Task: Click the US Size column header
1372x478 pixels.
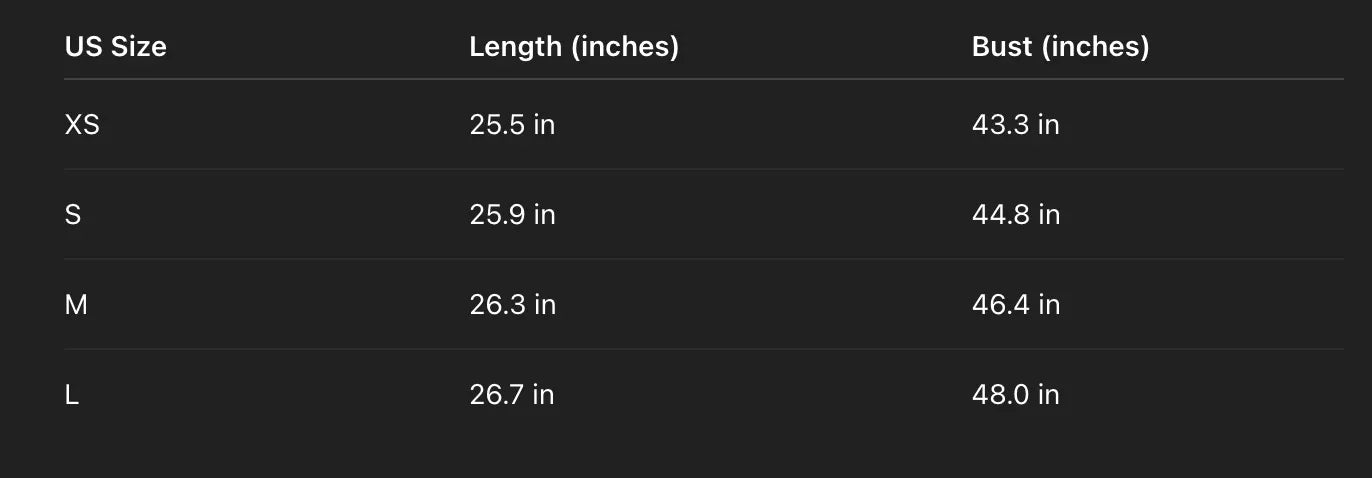Action: click(115, 47)
